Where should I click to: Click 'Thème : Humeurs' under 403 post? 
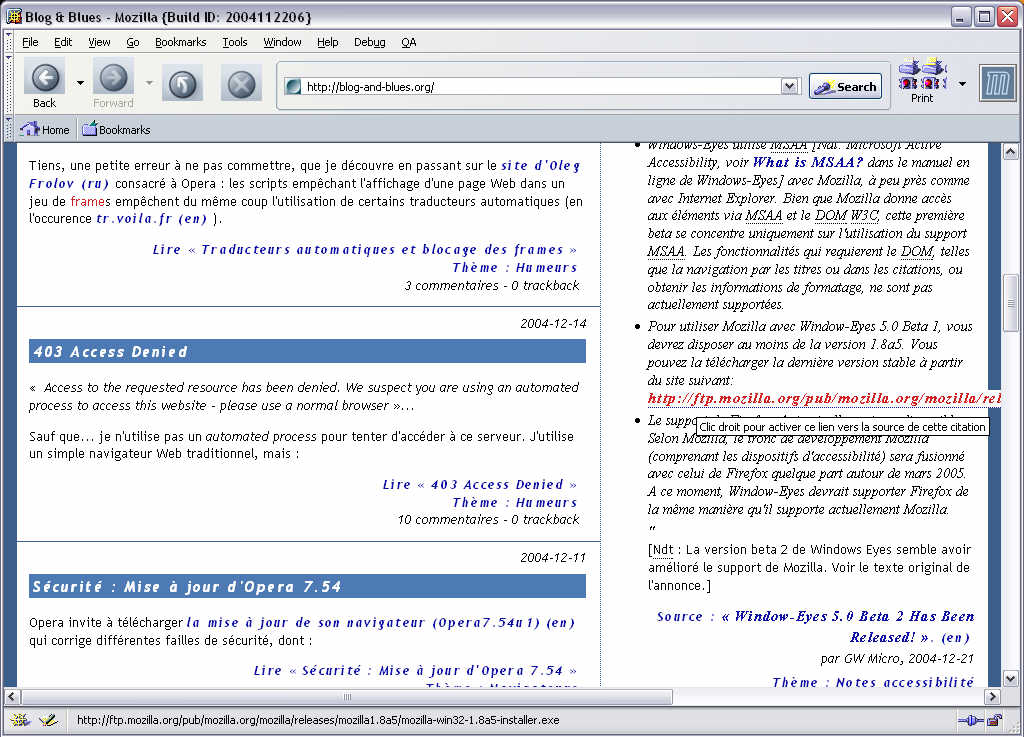coord(515,503)
